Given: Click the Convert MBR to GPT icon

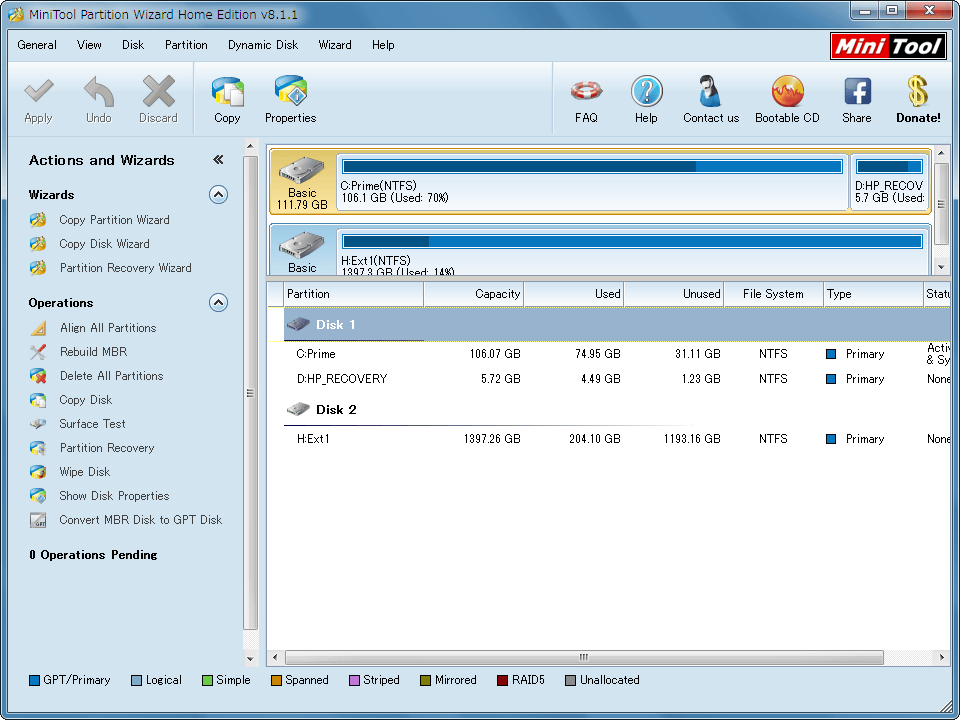Looking at the screenshot, I should click(38, 520).
